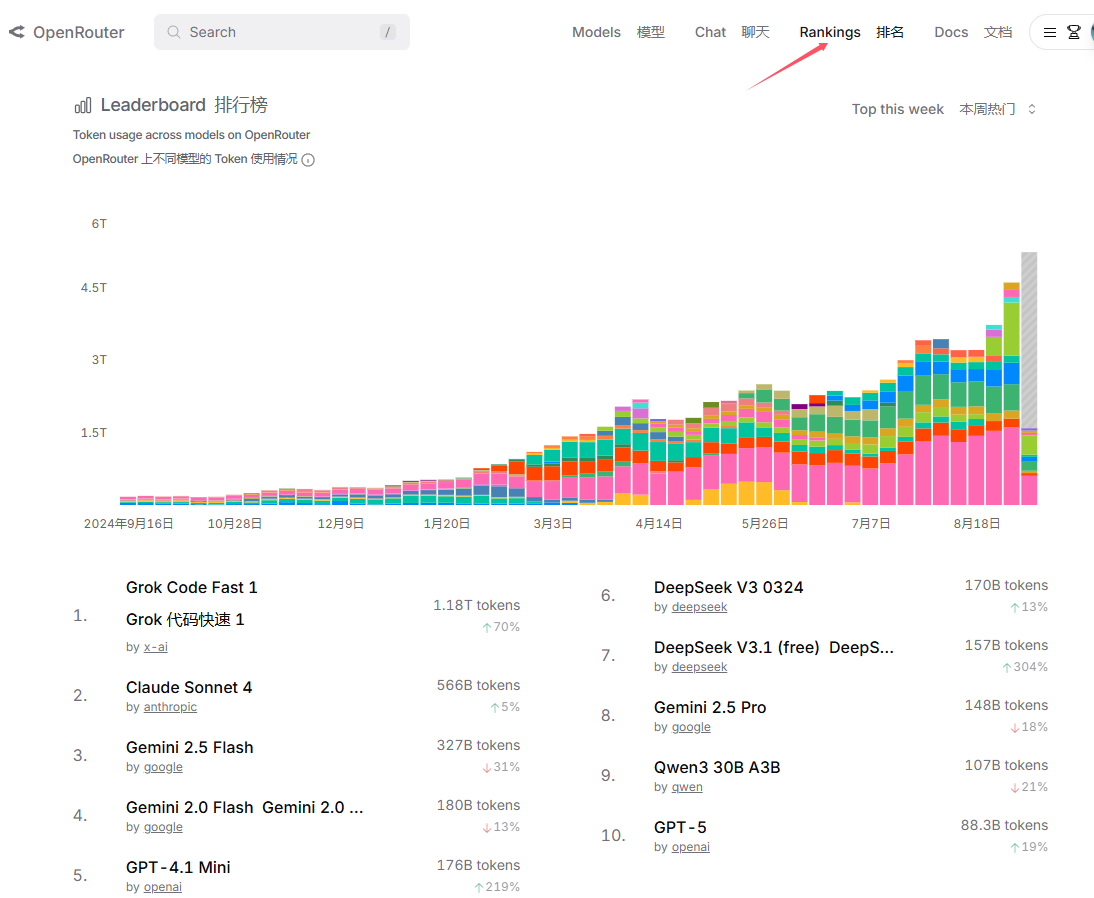This screenshot has width=1094, height=898.
Task: Open the anthropic author link
Action: (170, 707)
